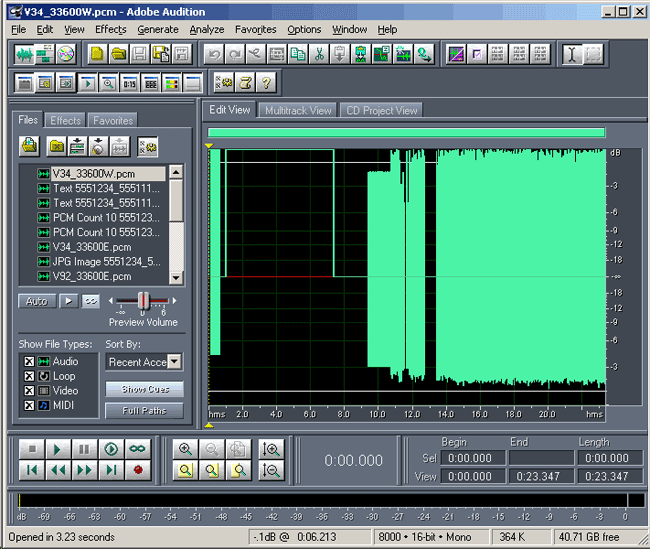The width and height of the screenshot is (650, 549).
Task: Uncheck the Audio file type checkbox
Action: [29, 362]
